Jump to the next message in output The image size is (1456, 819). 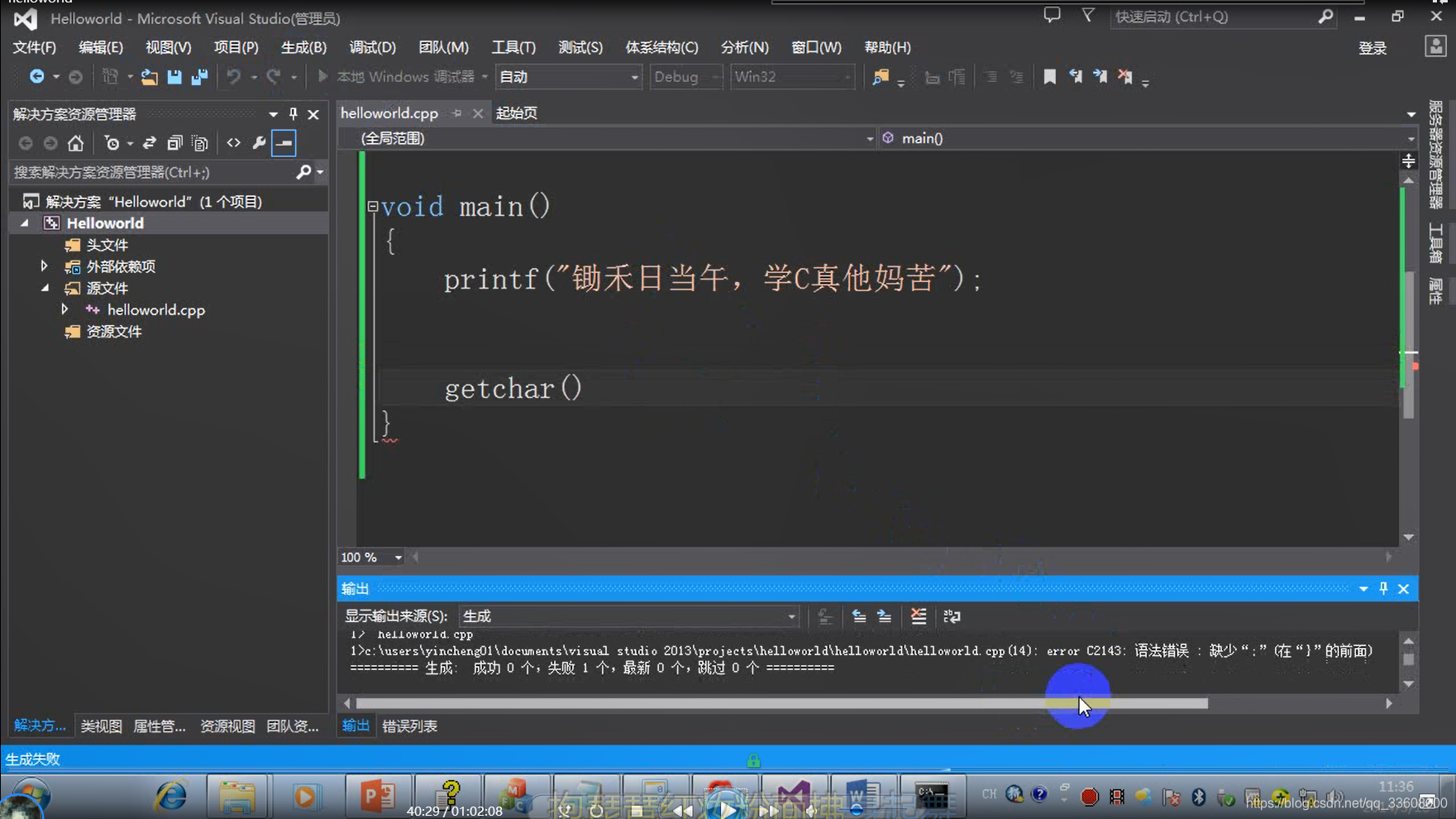[x=883, y=616]
